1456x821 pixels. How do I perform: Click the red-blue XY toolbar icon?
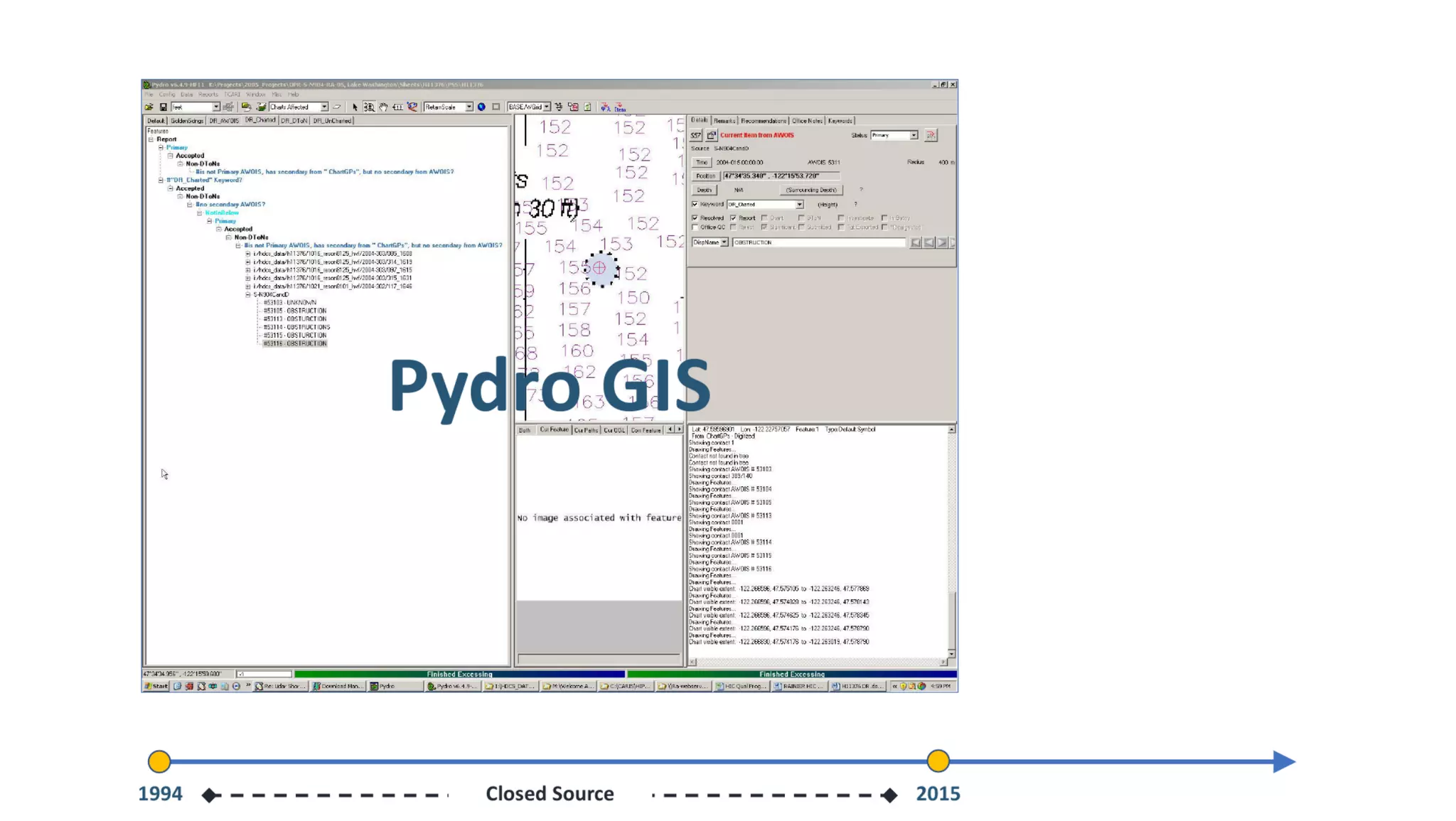(x=605, y=107)
